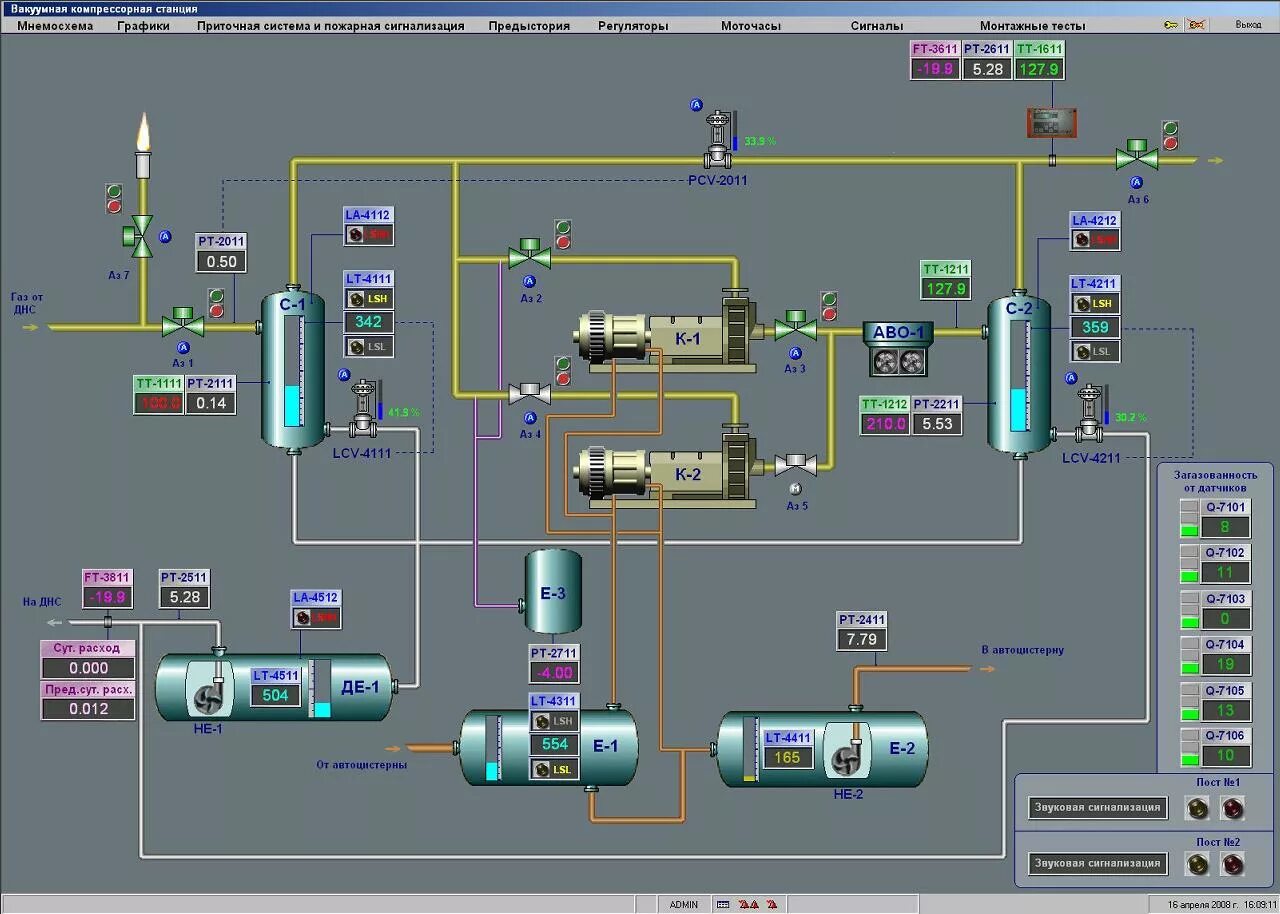Open the Моточасы menu
This screenshot has height=914, width=1280.
[x=751, y=26]
